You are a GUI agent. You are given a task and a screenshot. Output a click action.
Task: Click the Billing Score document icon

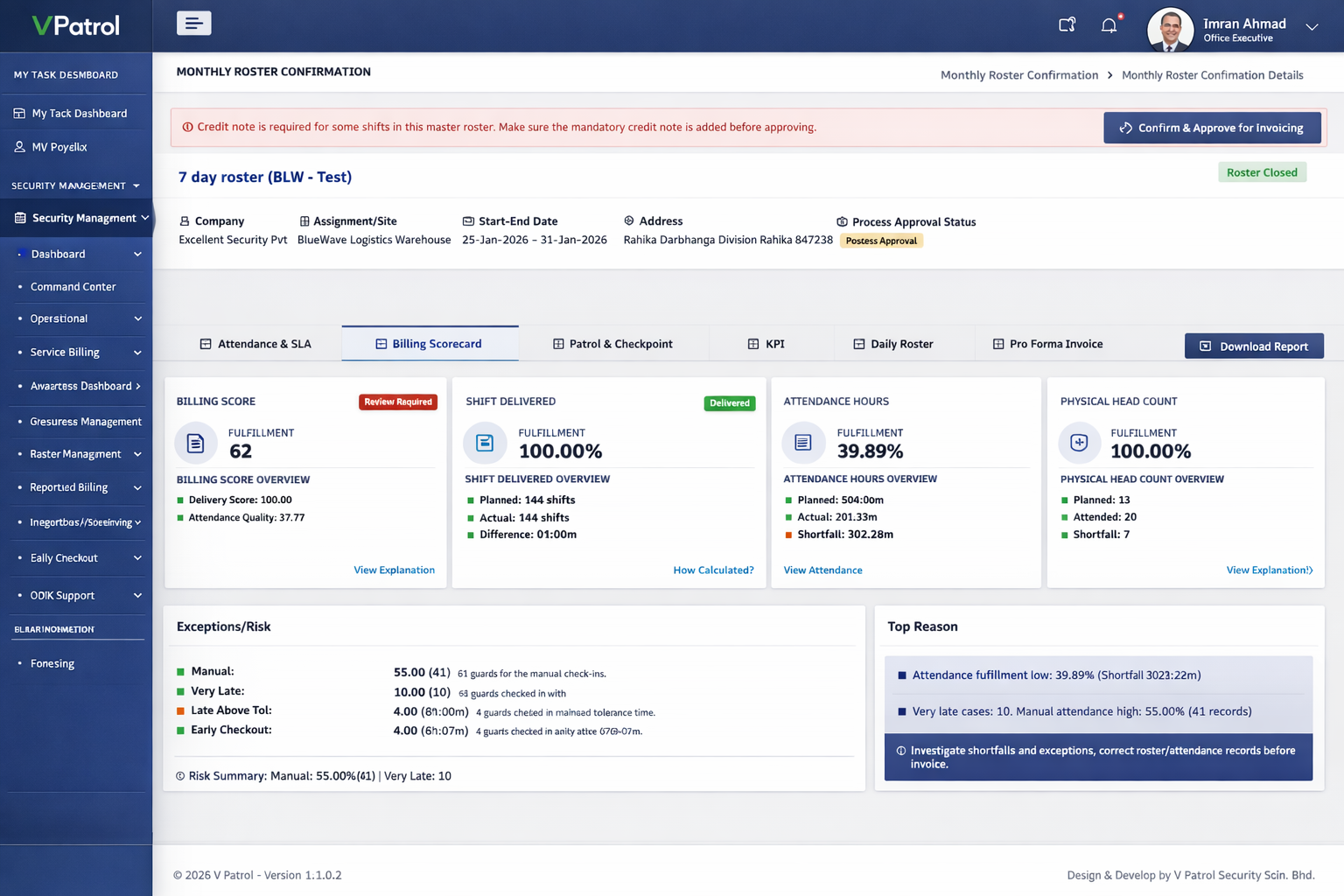pyautogui.click(x=195, y=443)
